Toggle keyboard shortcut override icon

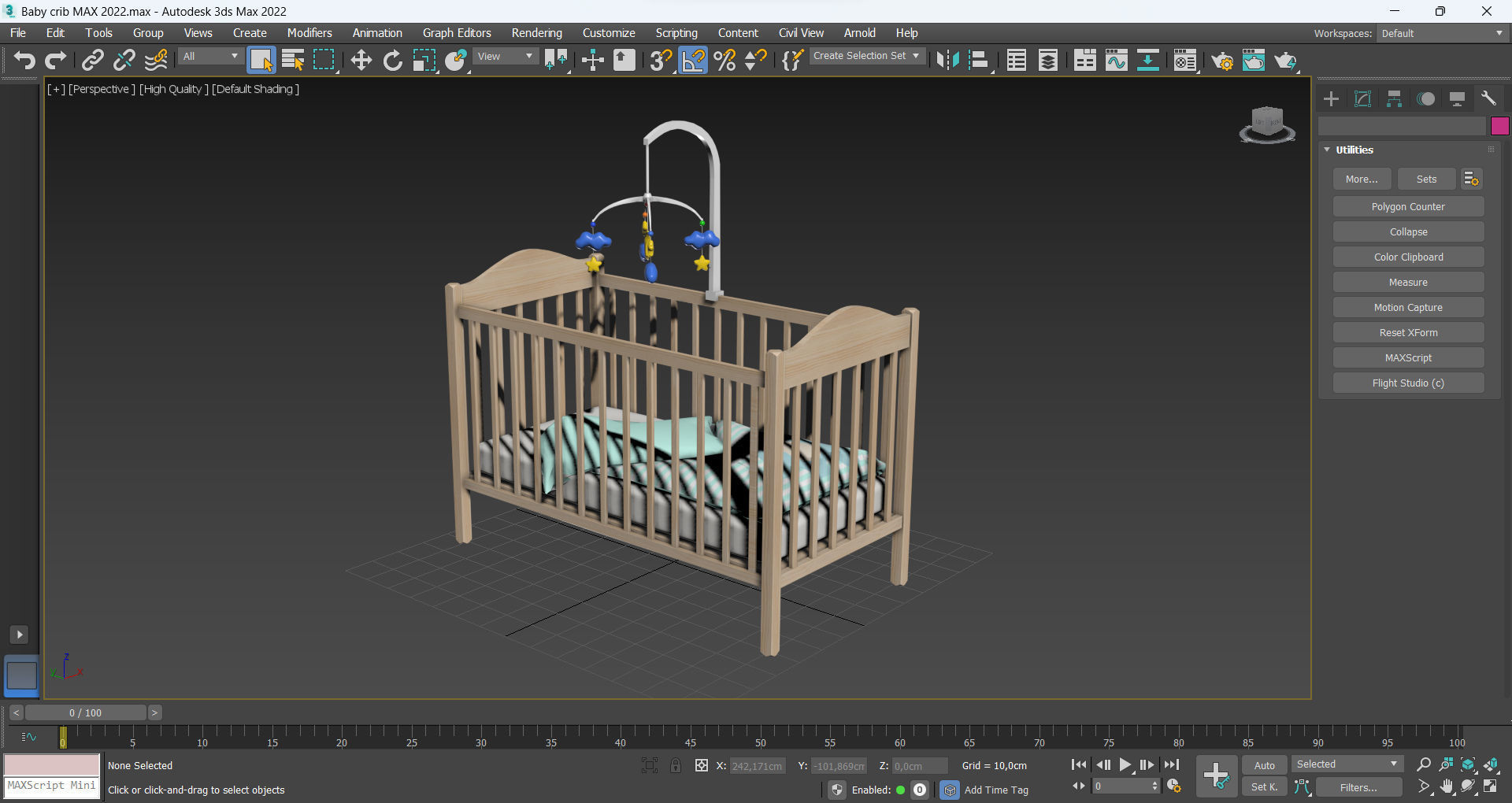pyautogui.click(x=624, y=61)
